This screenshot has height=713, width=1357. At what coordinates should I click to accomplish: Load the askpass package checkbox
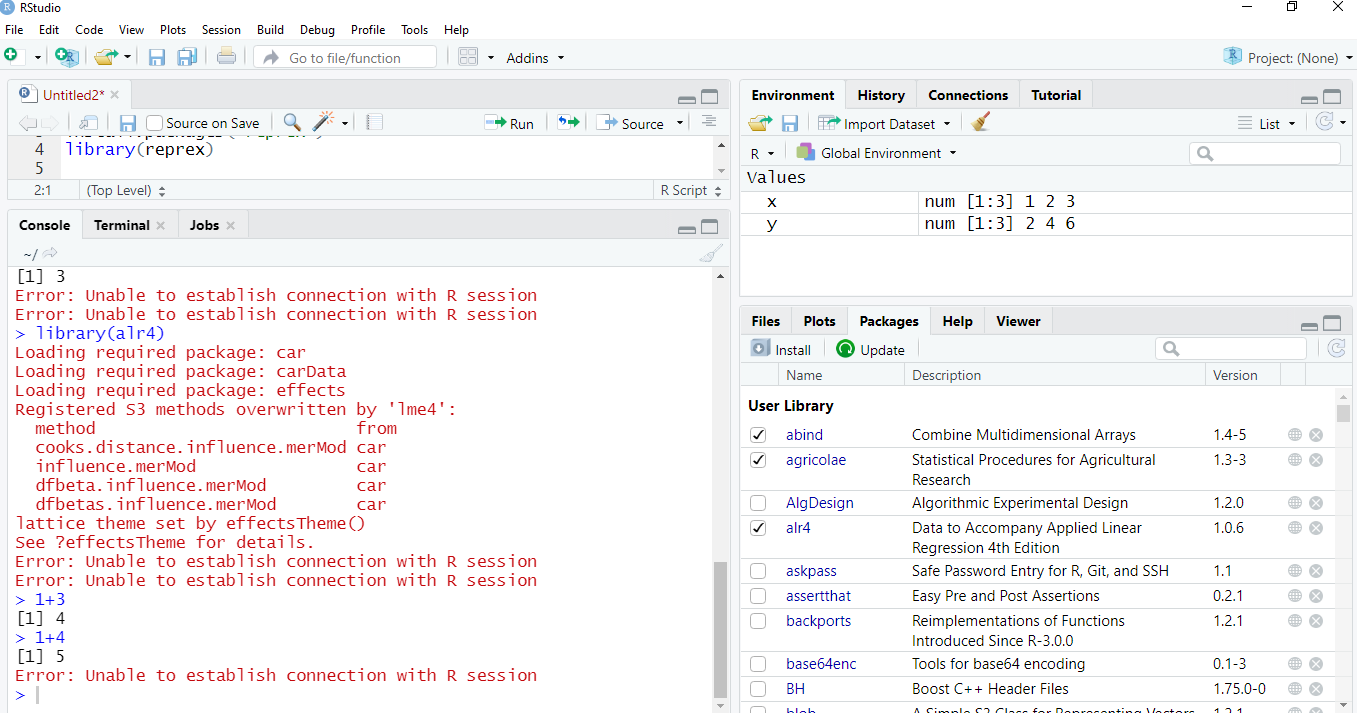[758, 571]
